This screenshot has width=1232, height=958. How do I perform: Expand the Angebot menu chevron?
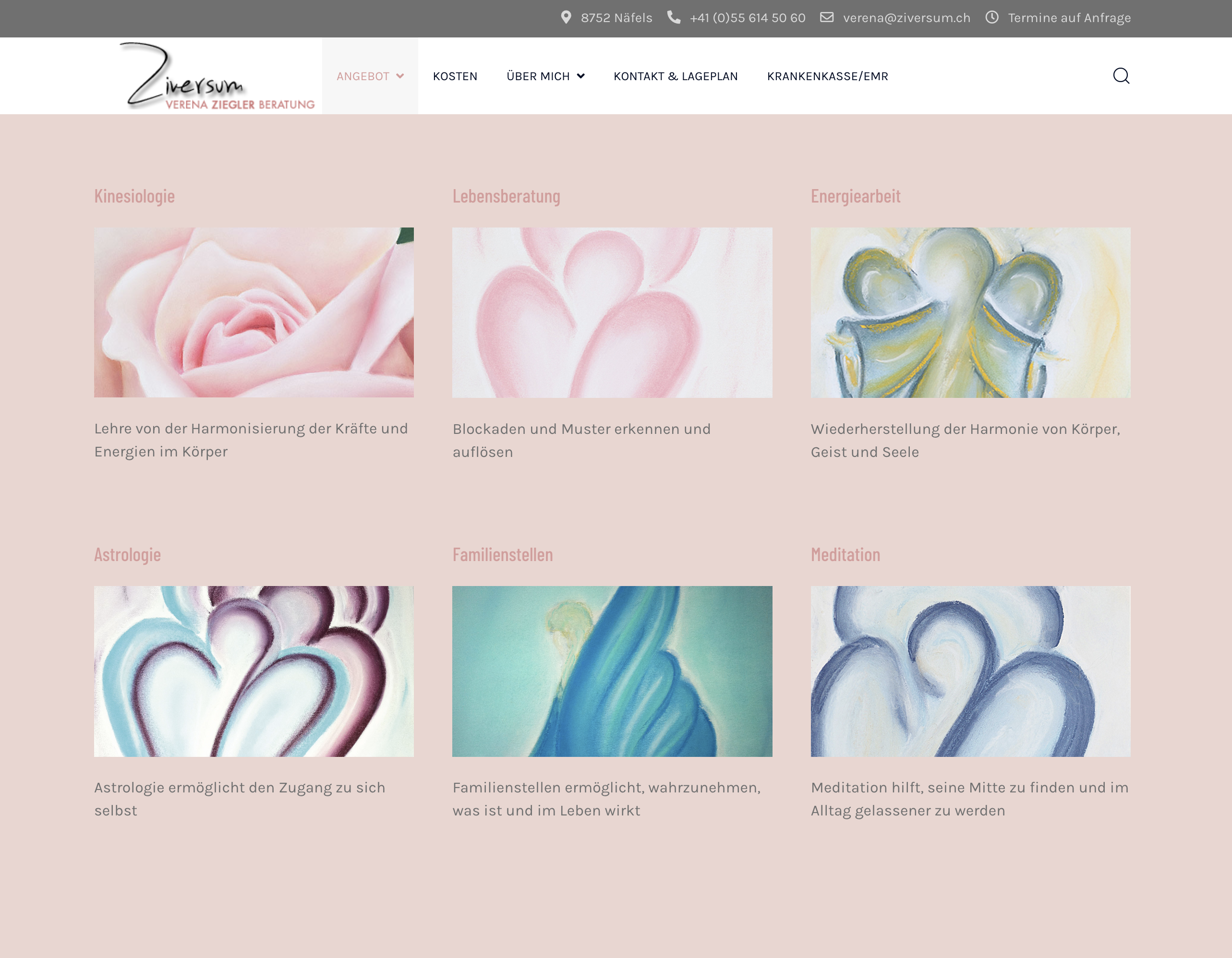[400, 76]
